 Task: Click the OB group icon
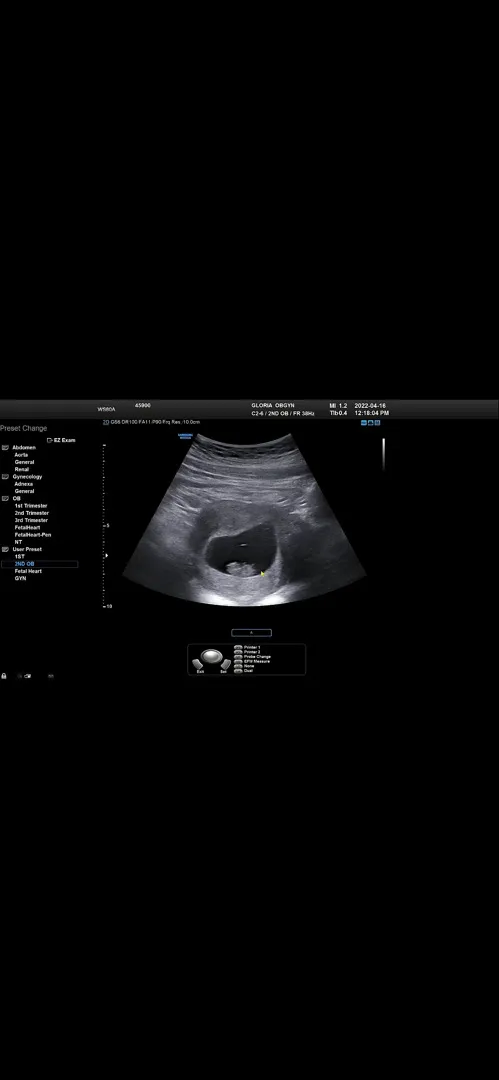click(6, 498)
